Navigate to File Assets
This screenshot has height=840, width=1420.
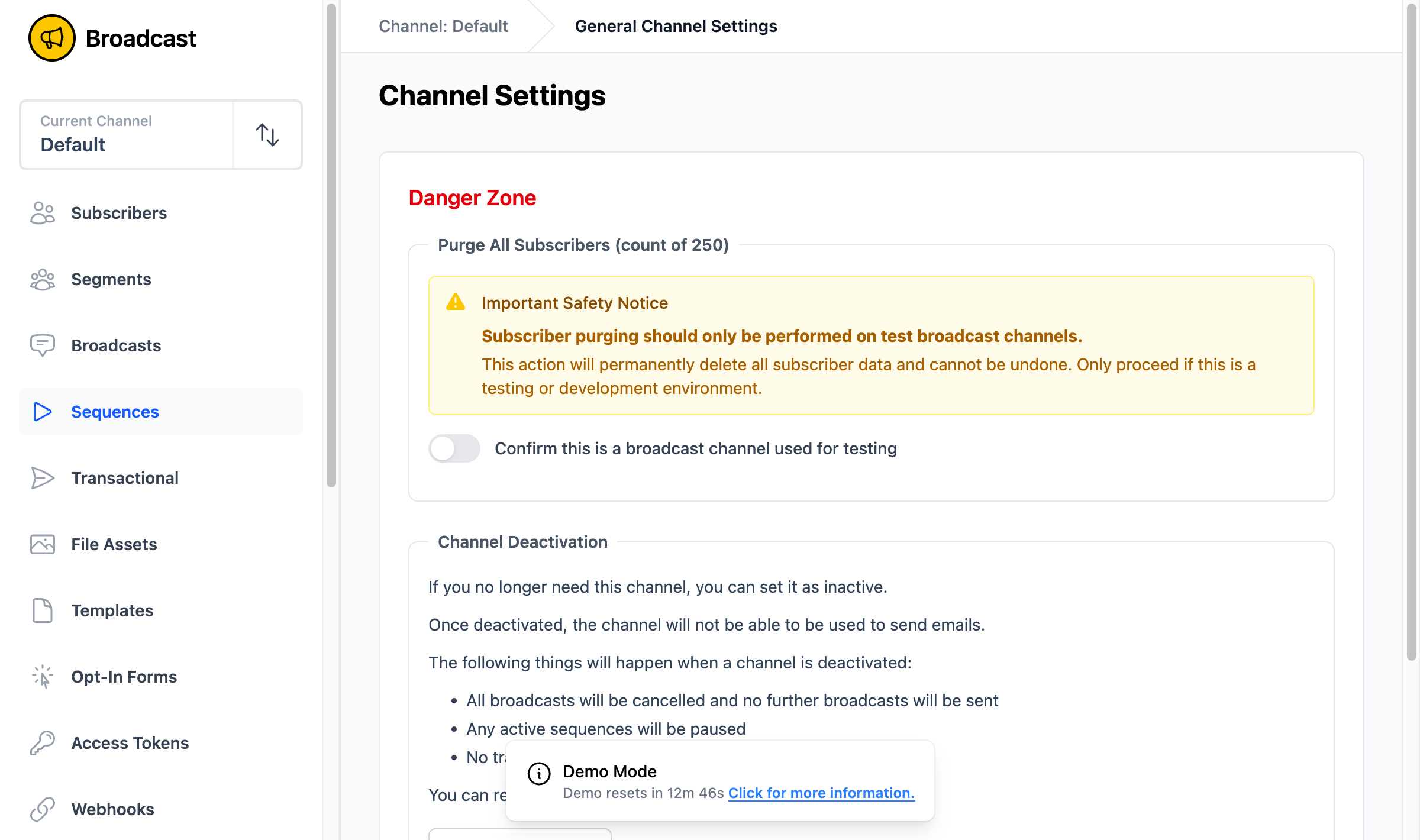pos(161,544)
